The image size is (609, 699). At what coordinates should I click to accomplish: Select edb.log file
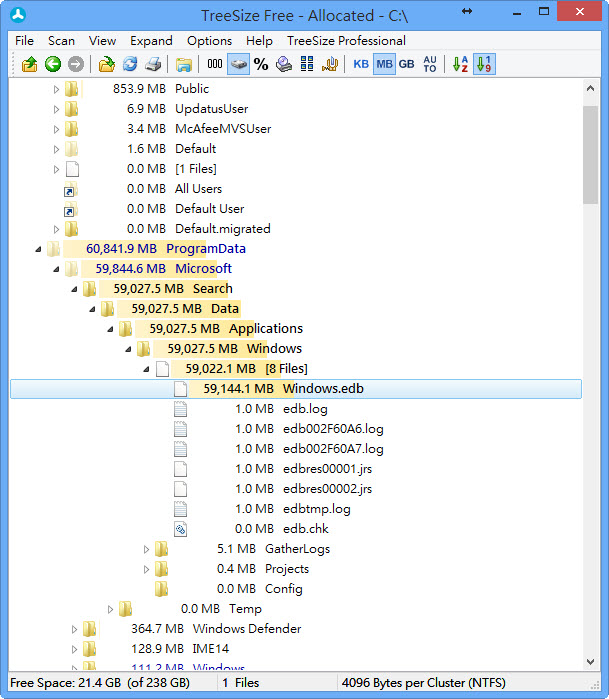(x=305, y=409)
